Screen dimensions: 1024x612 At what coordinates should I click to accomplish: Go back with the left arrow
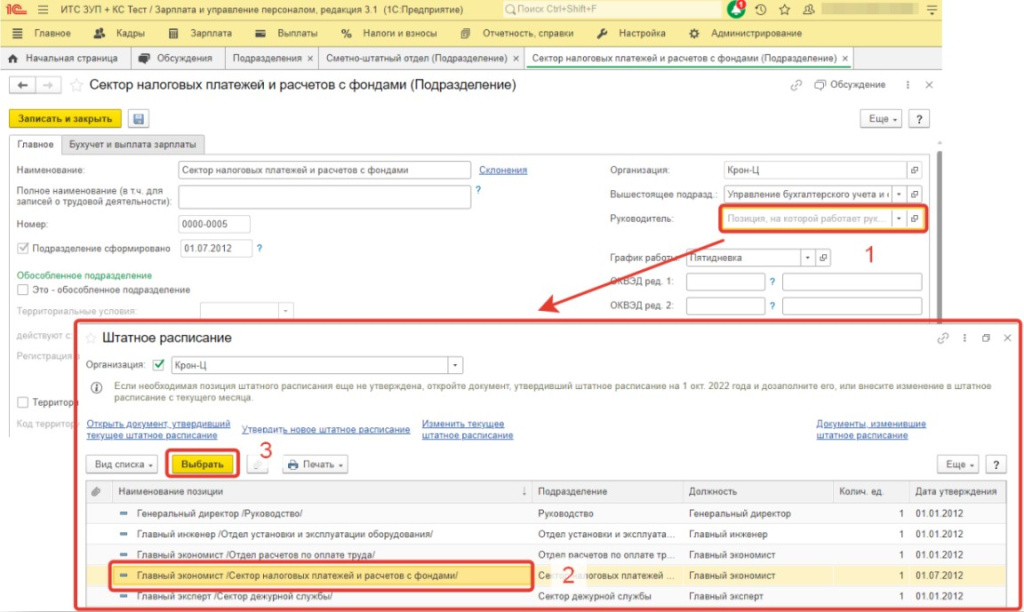tap(23, 85)
